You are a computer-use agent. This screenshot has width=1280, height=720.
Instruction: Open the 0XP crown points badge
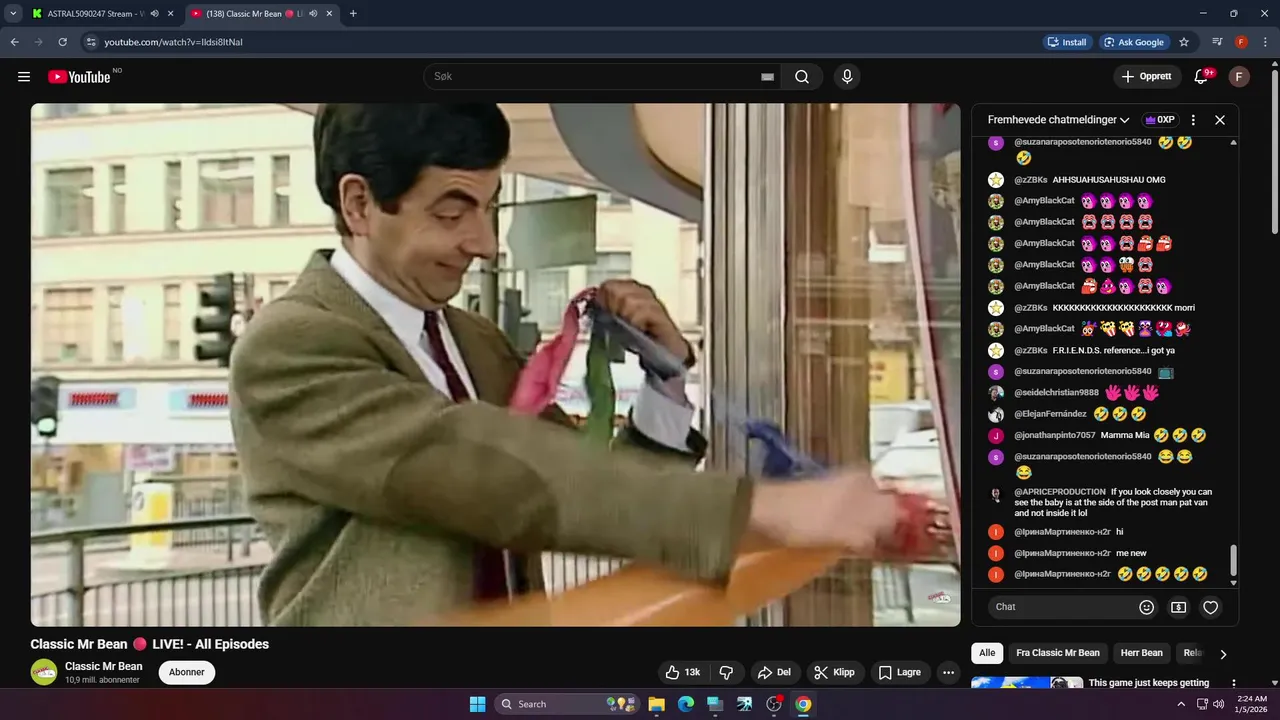1160,120
